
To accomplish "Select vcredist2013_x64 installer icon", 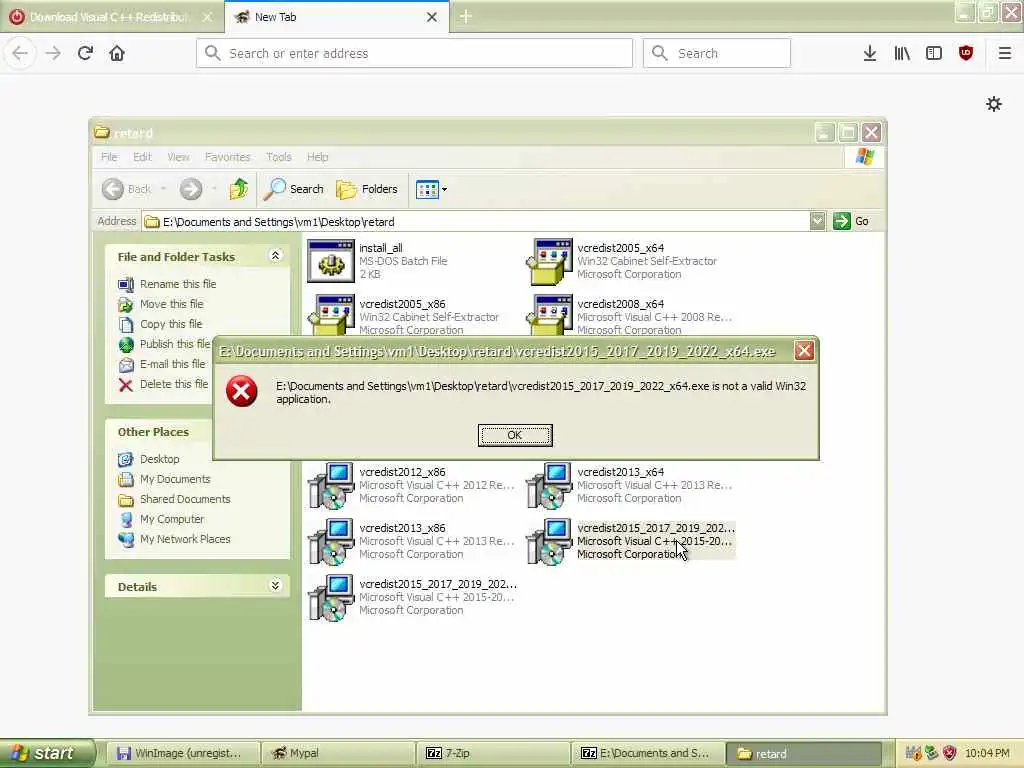I will 549,485.
